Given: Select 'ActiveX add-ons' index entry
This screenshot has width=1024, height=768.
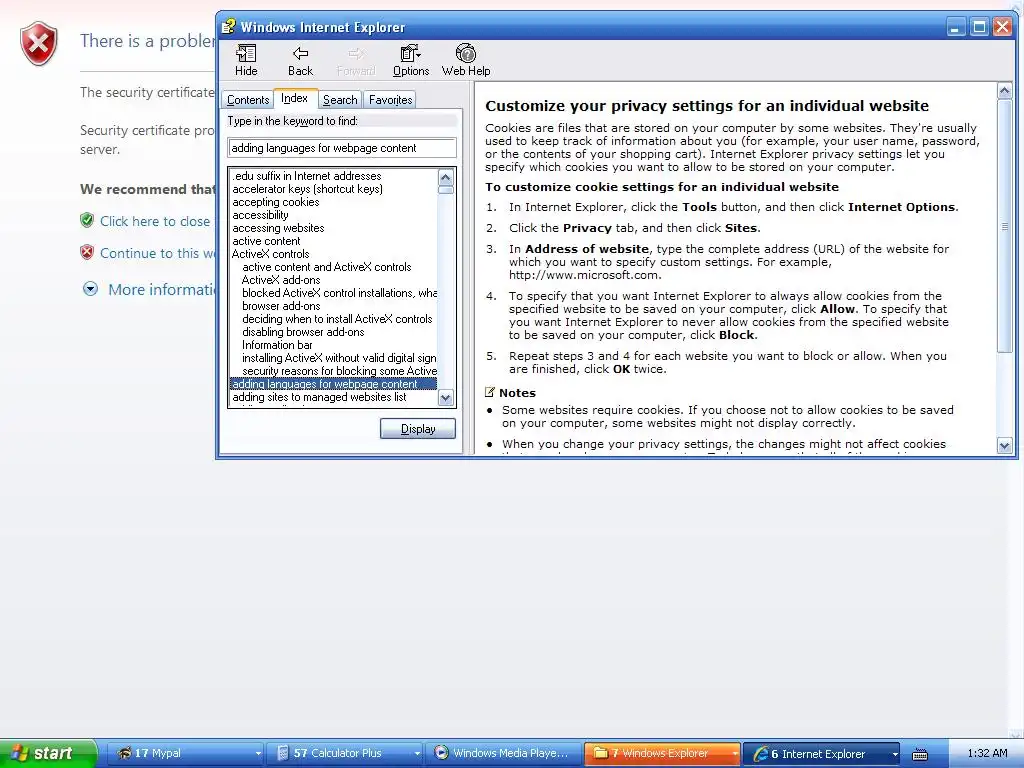Looking at the screenshot, I should coord(281,280).
